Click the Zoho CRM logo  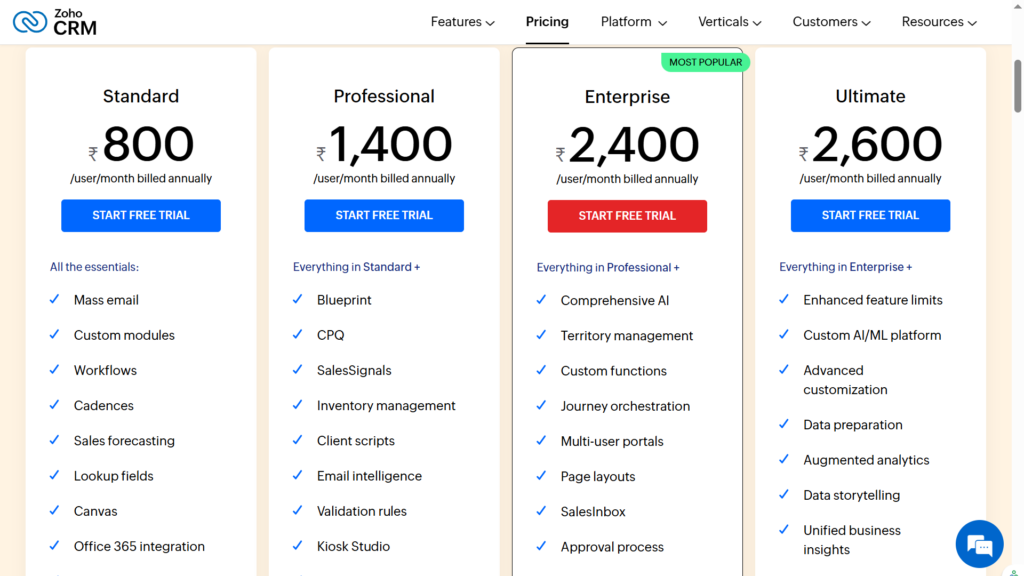(x=55, y=22)
